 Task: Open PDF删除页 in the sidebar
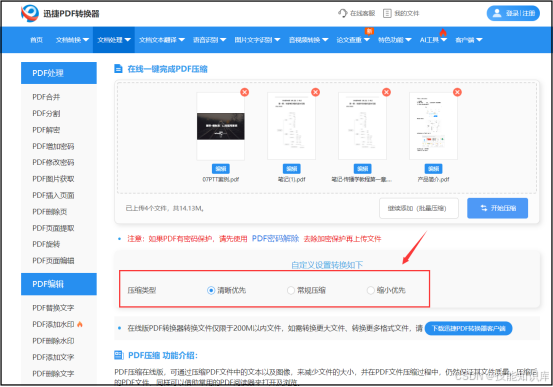50,212
